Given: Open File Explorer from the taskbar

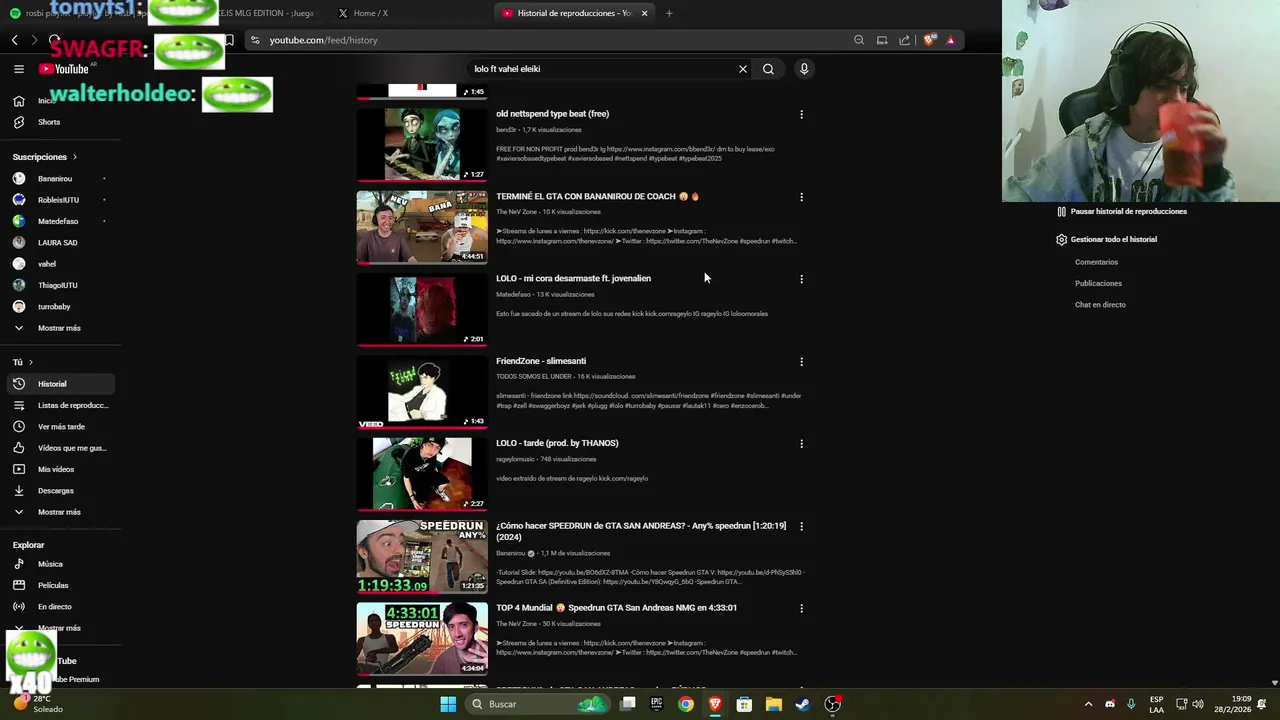Looking at the screenshot, I should point(773,704).
